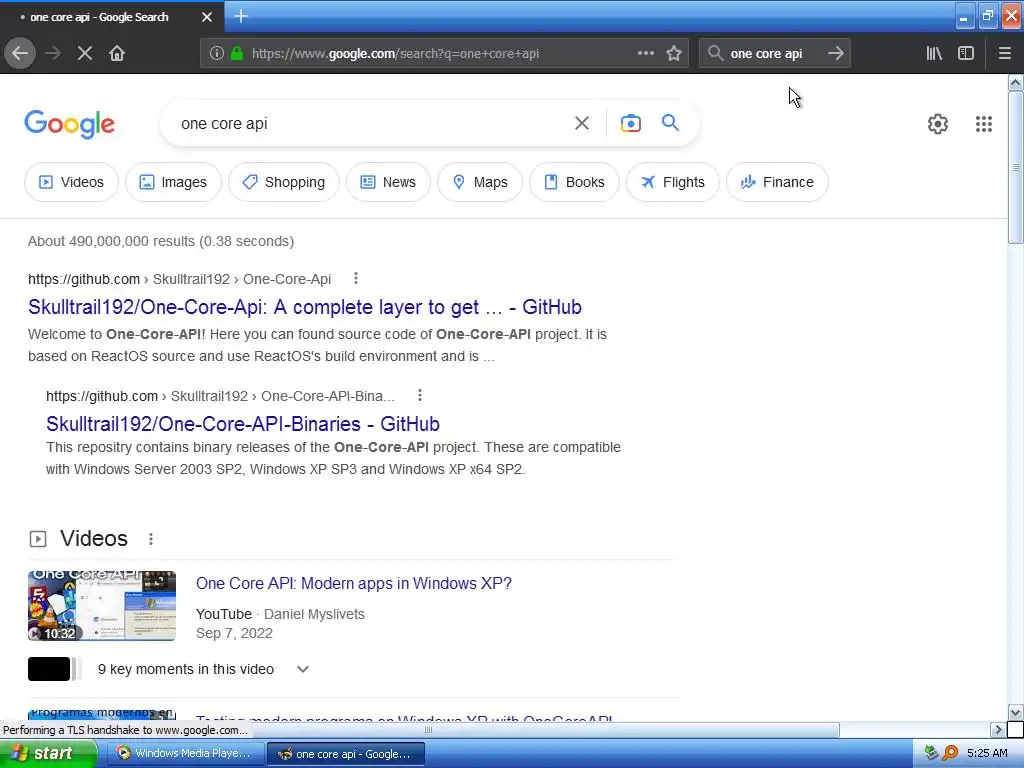Open options for One-Core-API-Binaries result

(420, 395)
